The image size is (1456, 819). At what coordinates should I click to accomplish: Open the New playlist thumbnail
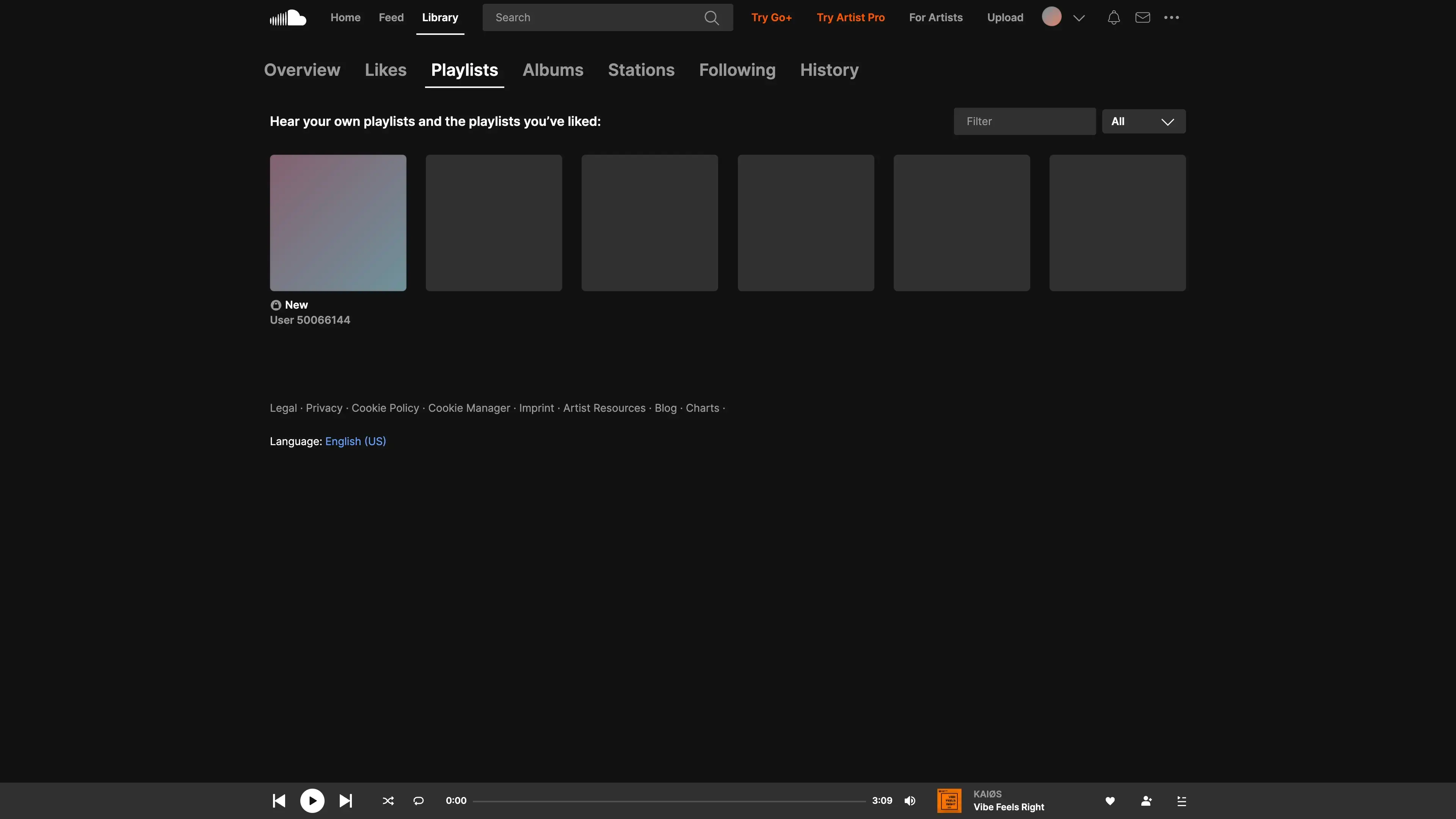[337, 223]
